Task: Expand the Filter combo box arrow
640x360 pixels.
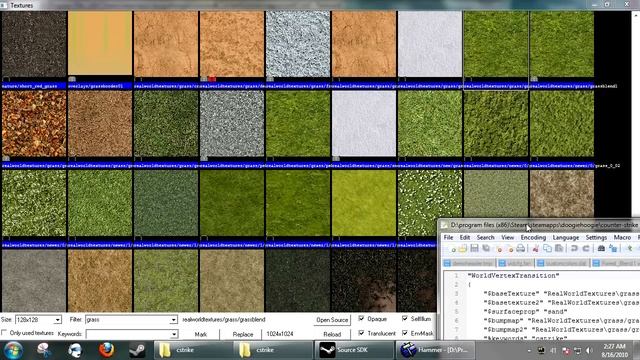Action: point(173,320)
